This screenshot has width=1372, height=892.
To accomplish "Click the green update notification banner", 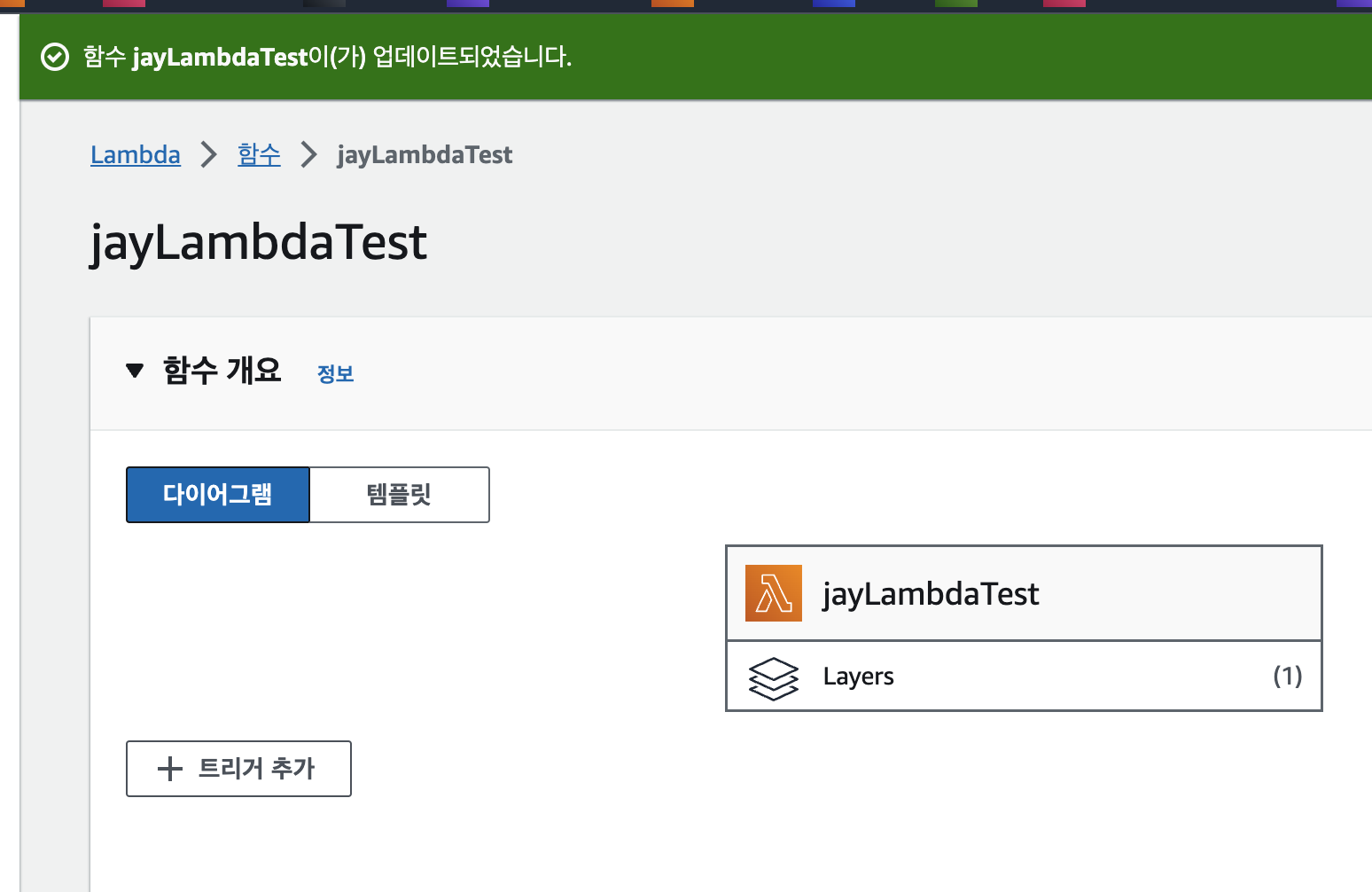I will (686, 57).
